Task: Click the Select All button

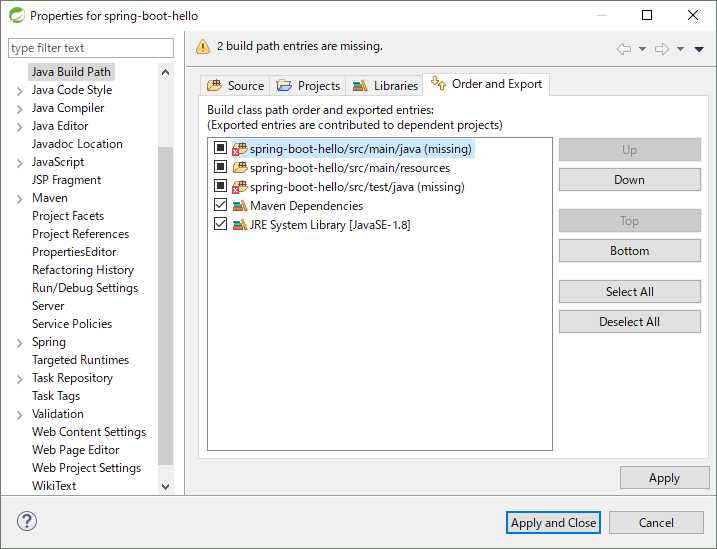Action: point(630,292)
